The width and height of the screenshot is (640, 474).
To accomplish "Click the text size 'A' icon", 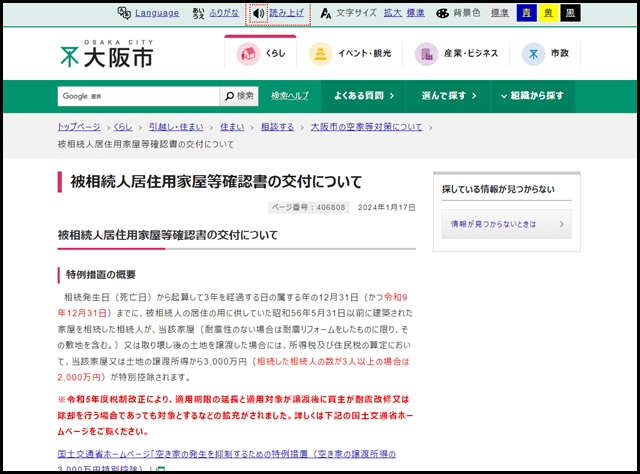I will click(x=325, y=13).
